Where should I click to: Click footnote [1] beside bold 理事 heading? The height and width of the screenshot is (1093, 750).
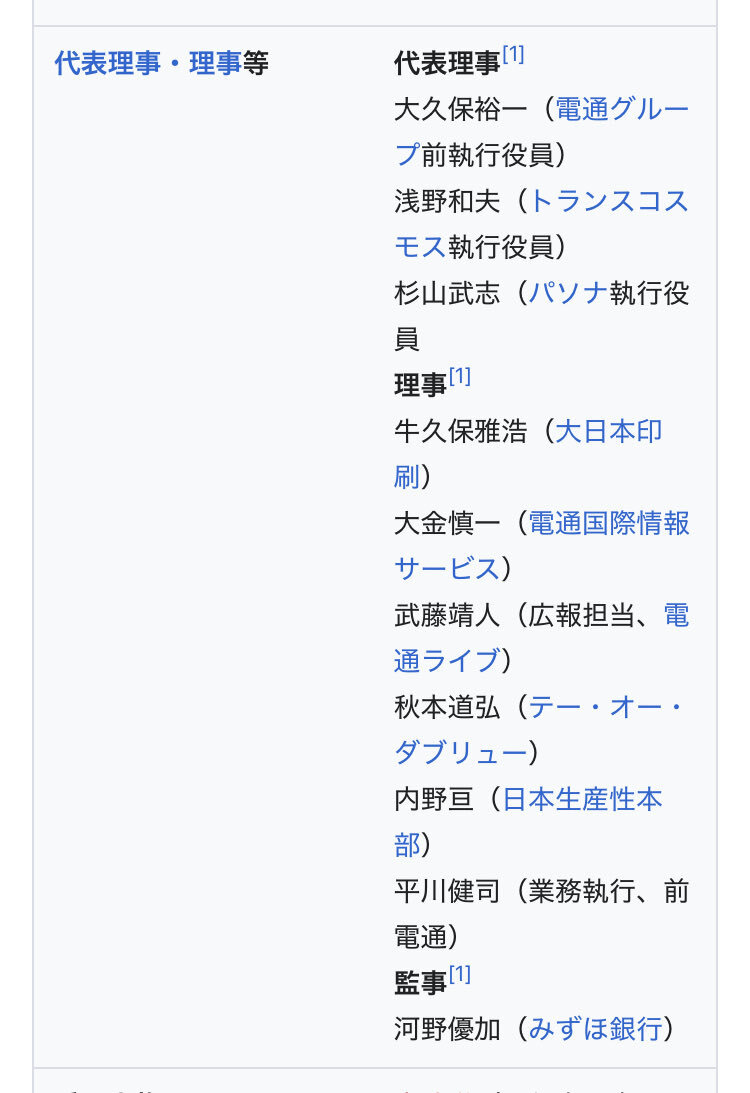coord(459,377)
